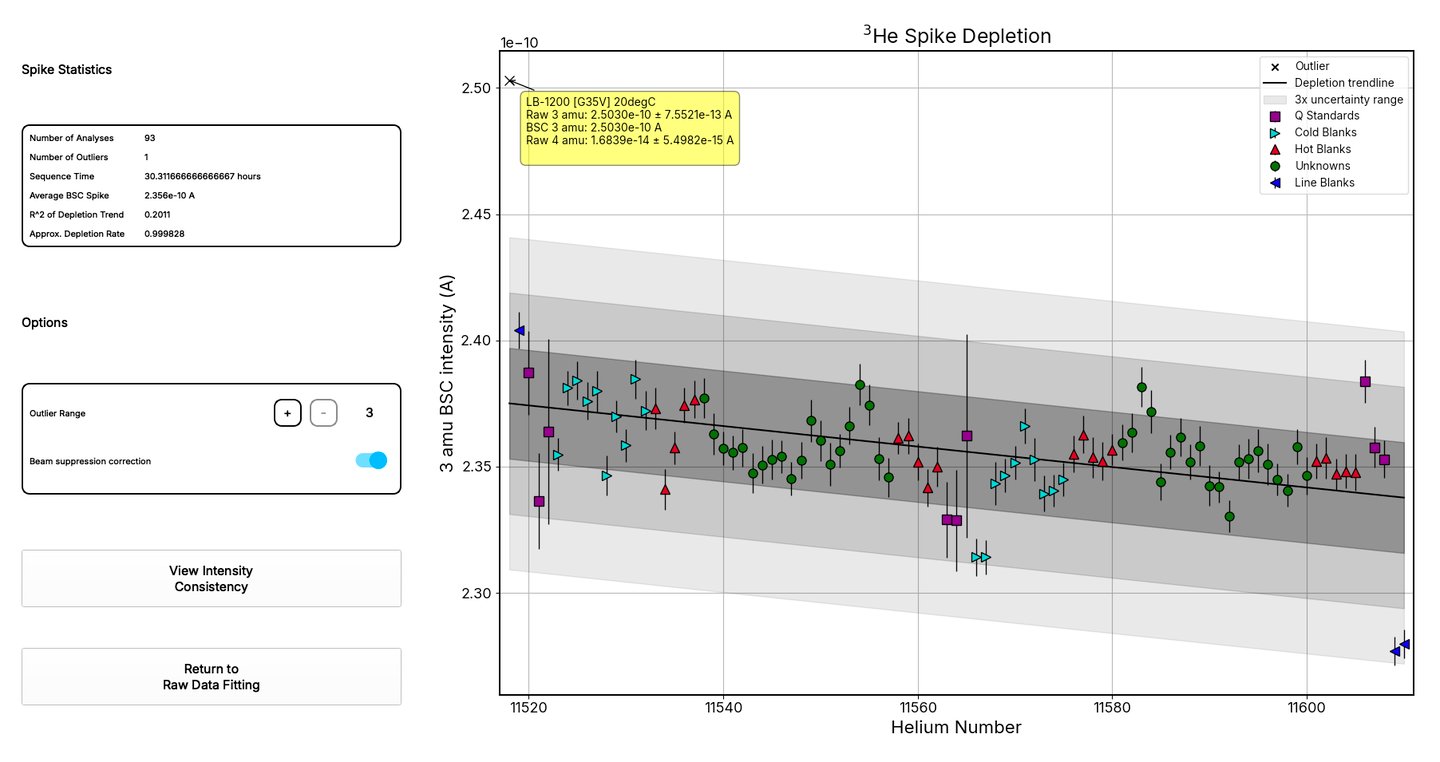
Task: Click the Hot Blanks red triangle legend marker
Action: (1273, 149)
